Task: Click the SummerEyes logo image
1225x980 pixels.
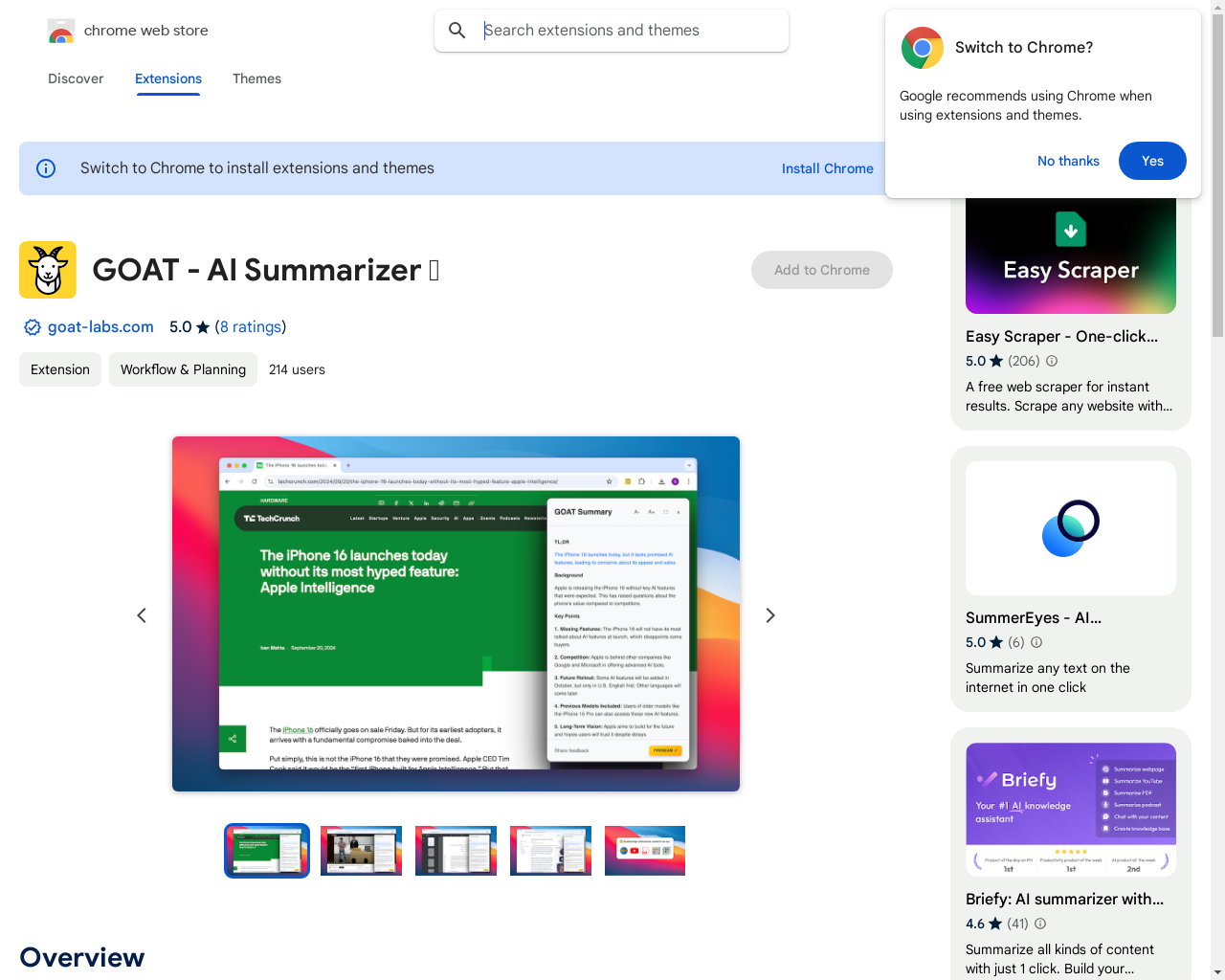Action: click(1071, 528)
